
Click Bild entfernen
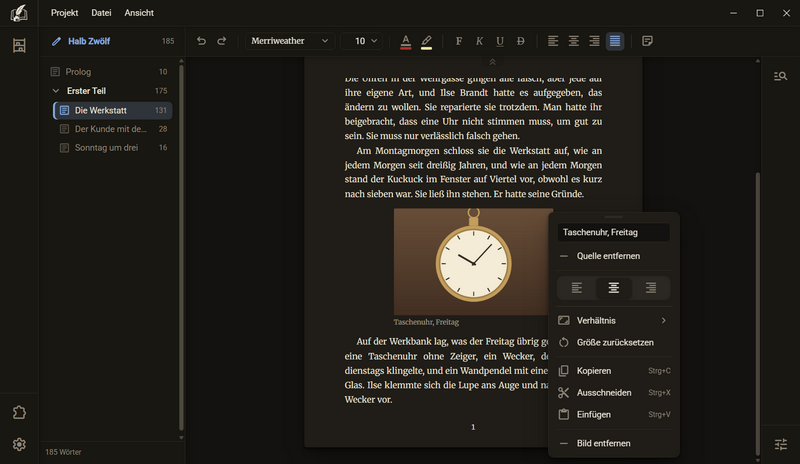(614, 443)
